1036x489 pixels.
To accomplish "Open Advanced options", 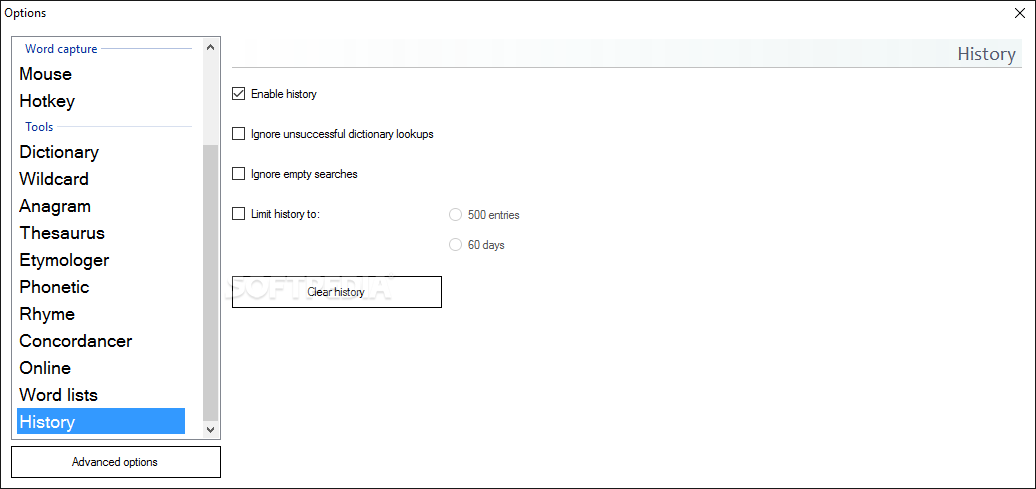I will 116,462.
